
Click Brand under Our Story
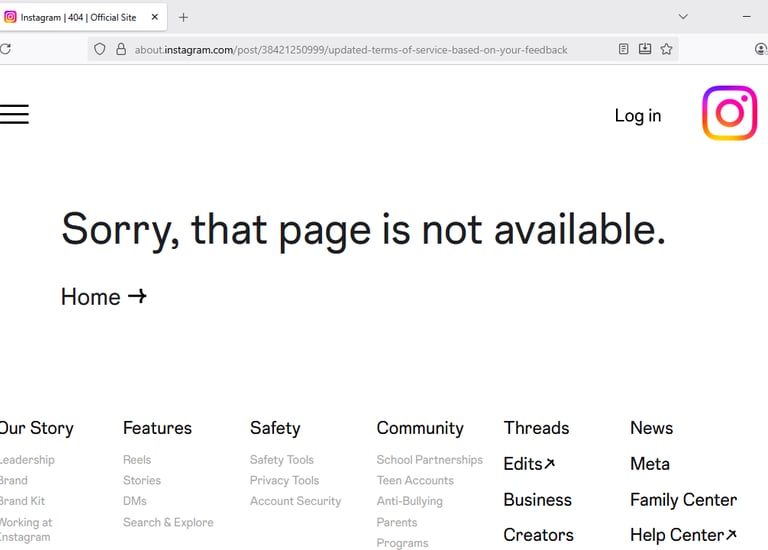(x=14, y=480)
